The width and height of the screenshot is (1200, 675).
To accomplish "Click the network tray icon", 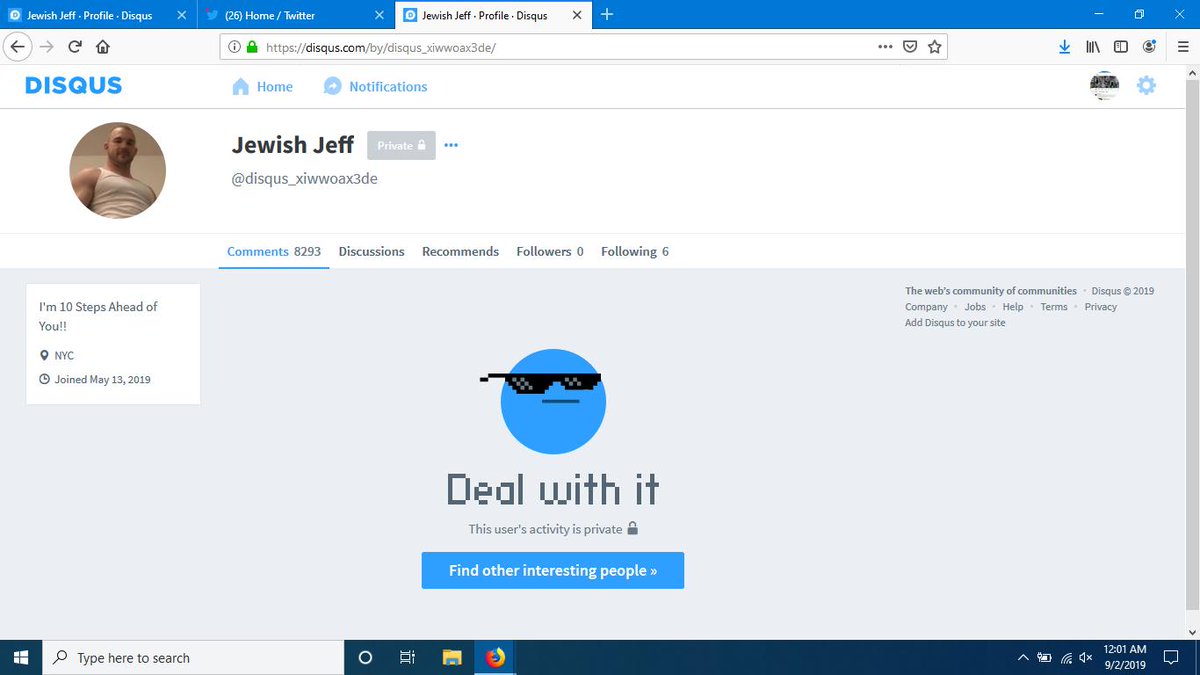I will (x=1066, y=657).
